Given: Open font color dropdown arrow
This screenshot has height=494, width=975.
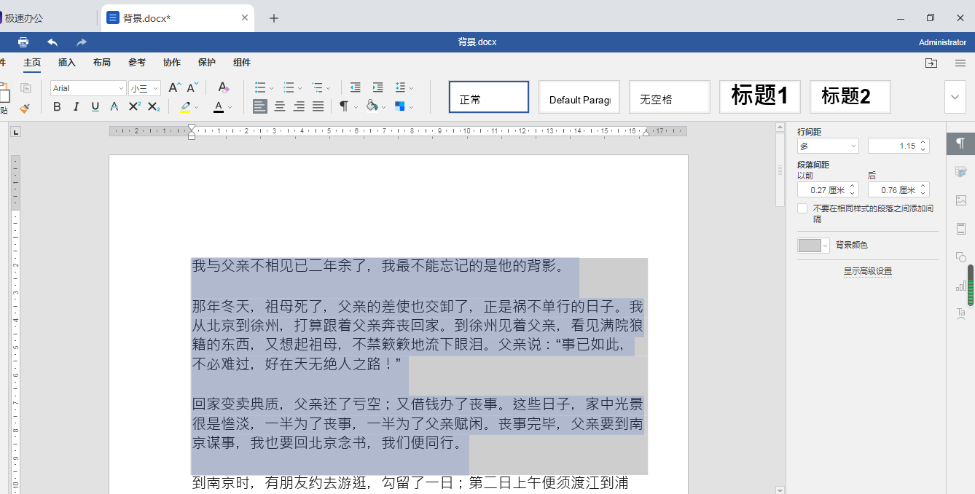Looking at the screenshot, I should (229, 108).
